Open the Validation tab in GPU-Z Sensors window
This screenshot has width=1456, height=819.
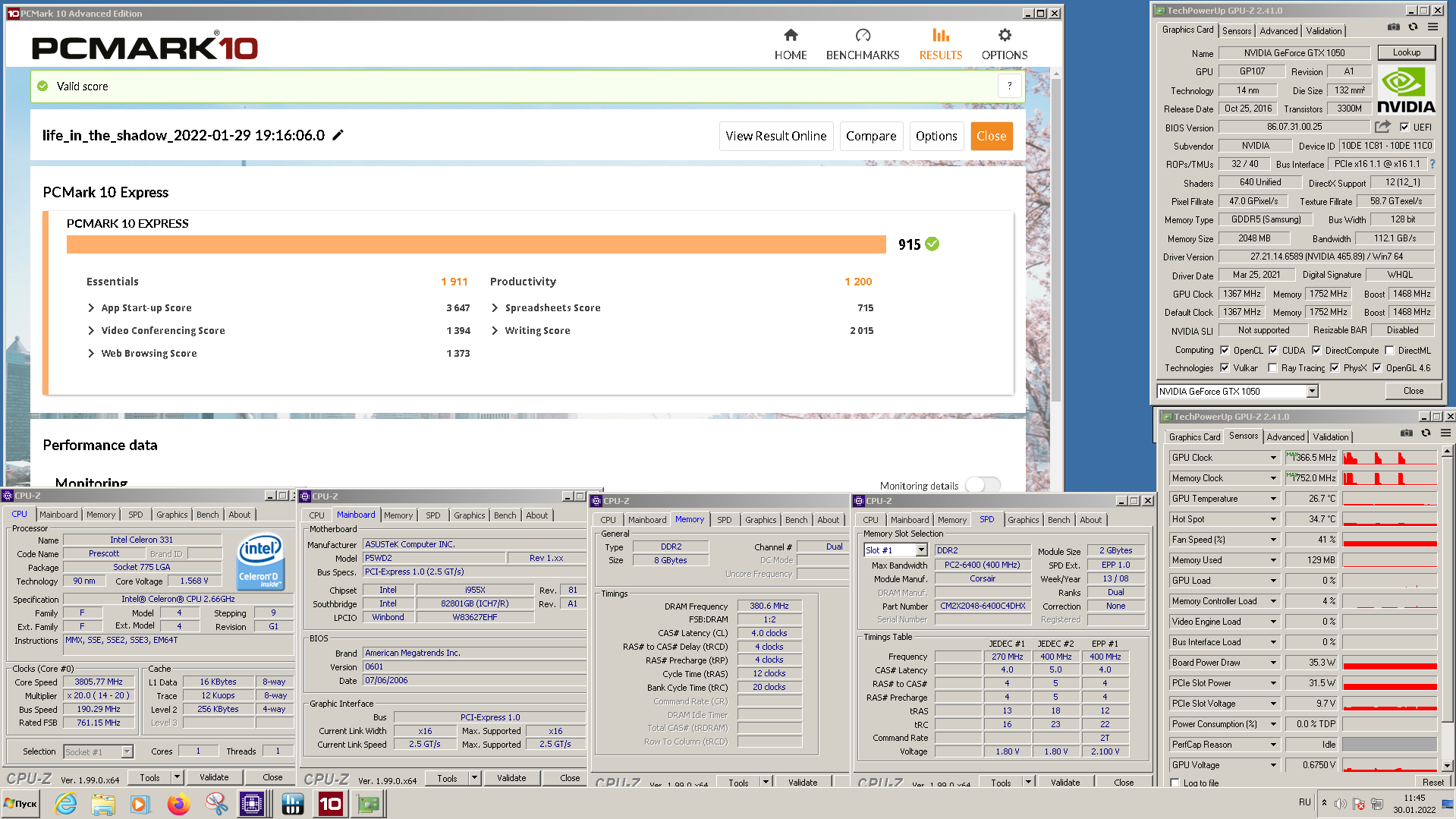click(1331, 437)
